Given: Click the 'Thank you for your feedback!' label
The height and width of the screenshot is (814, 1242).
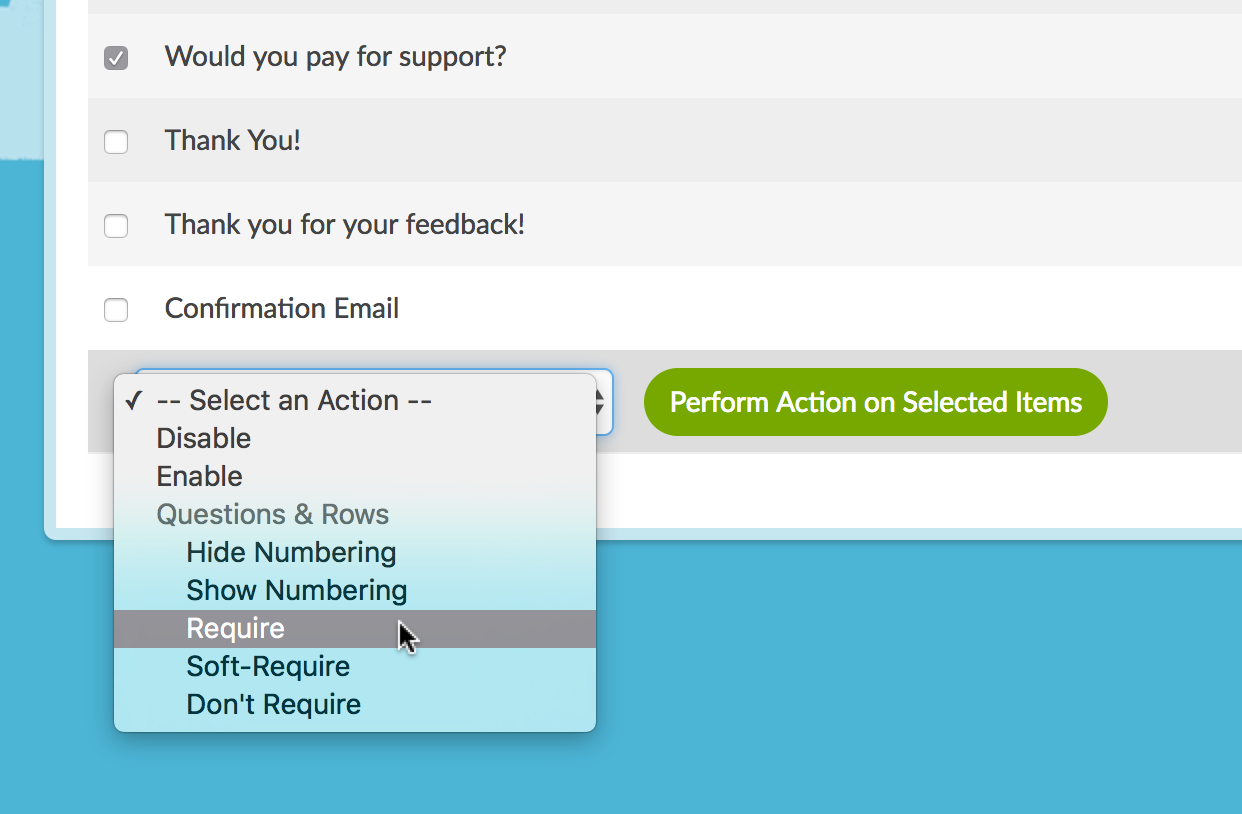Looking at the screenshot, I should pos(344,225).
